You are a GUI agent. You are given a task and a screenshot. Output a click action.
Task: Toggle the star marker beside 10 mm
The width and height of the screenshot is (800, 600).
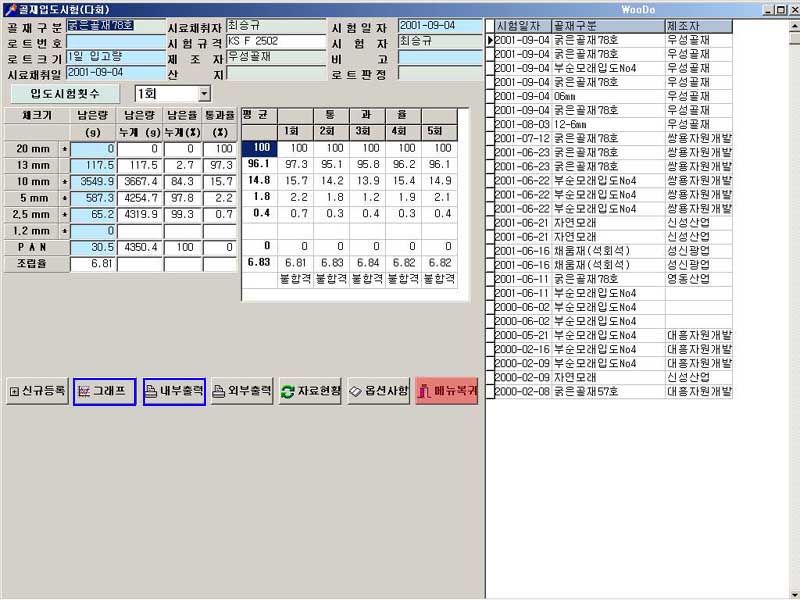tap(65, 181)
